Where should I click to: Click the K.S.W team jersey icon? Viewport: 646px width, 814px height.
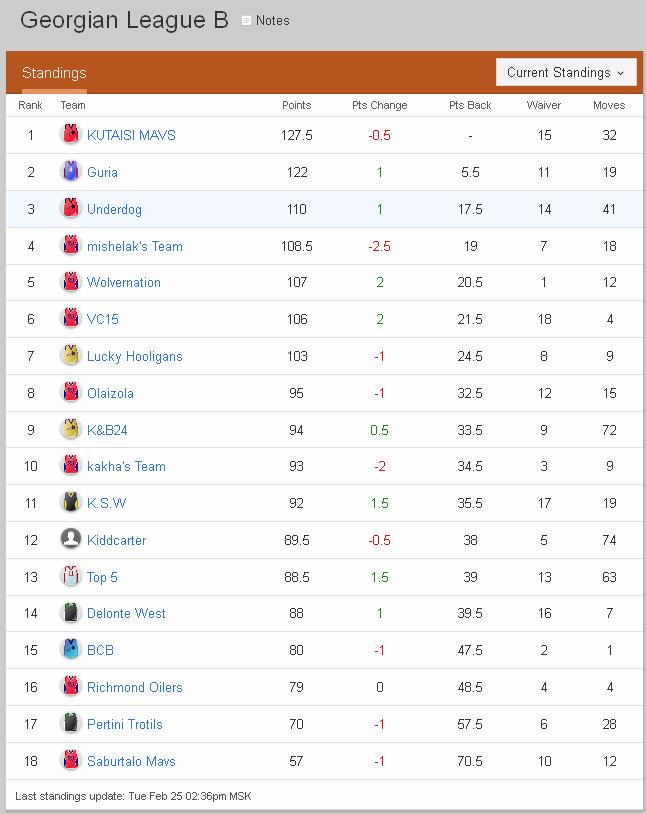coord(70,503)
